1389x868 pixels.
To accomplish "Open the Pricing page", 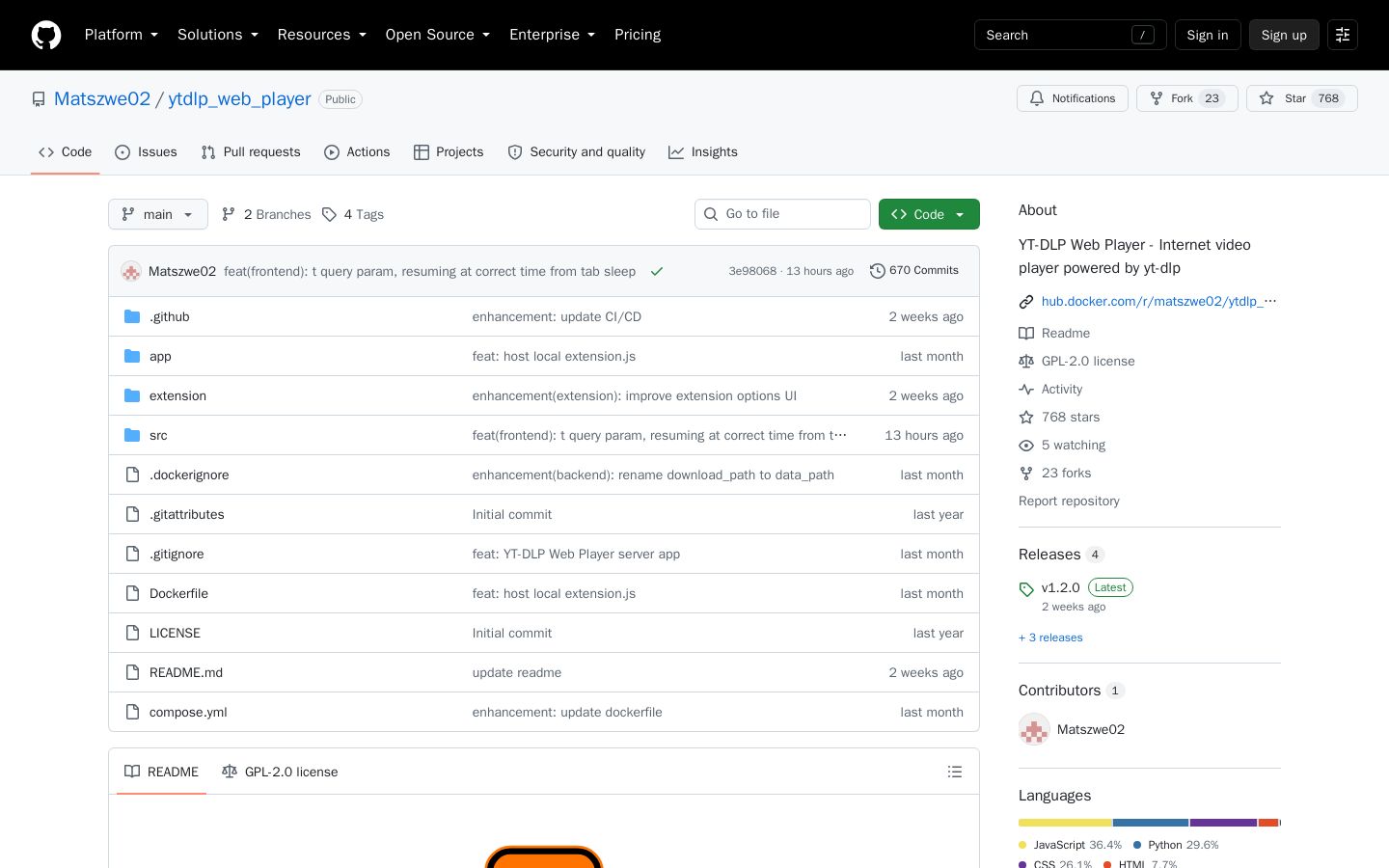I will coord(638,35).
